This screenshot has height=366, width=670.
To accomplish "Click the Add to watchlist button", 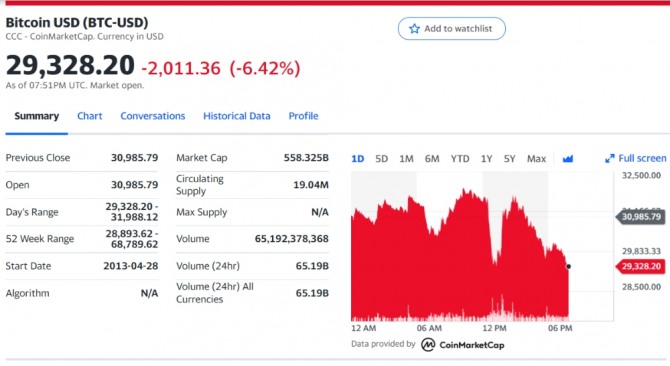I will (x=452, y=29).
